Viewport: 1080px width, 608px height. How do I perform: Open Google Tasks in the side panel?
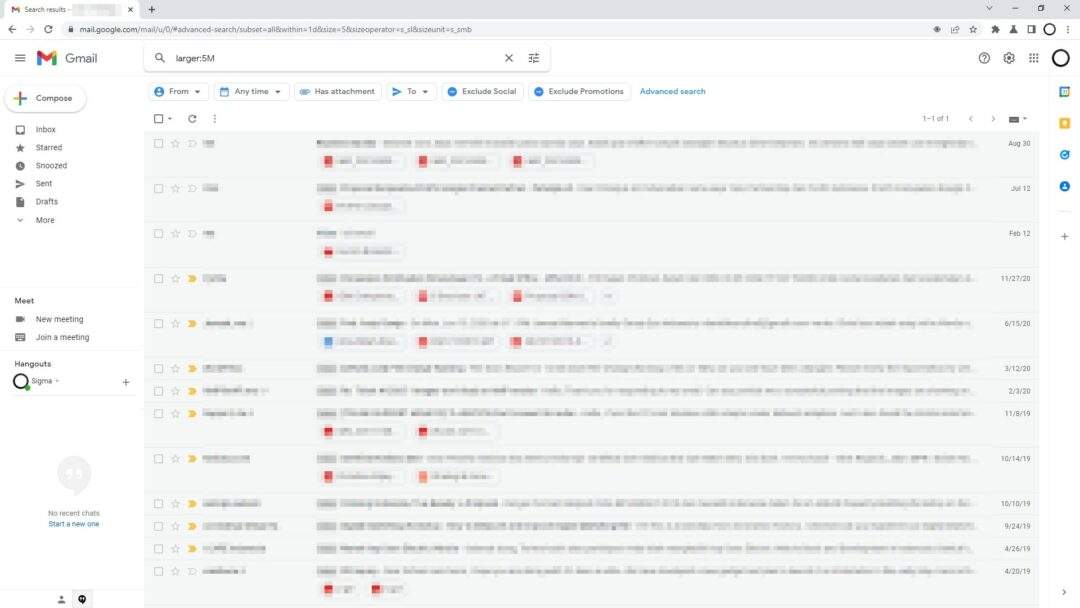[1065, 154]
